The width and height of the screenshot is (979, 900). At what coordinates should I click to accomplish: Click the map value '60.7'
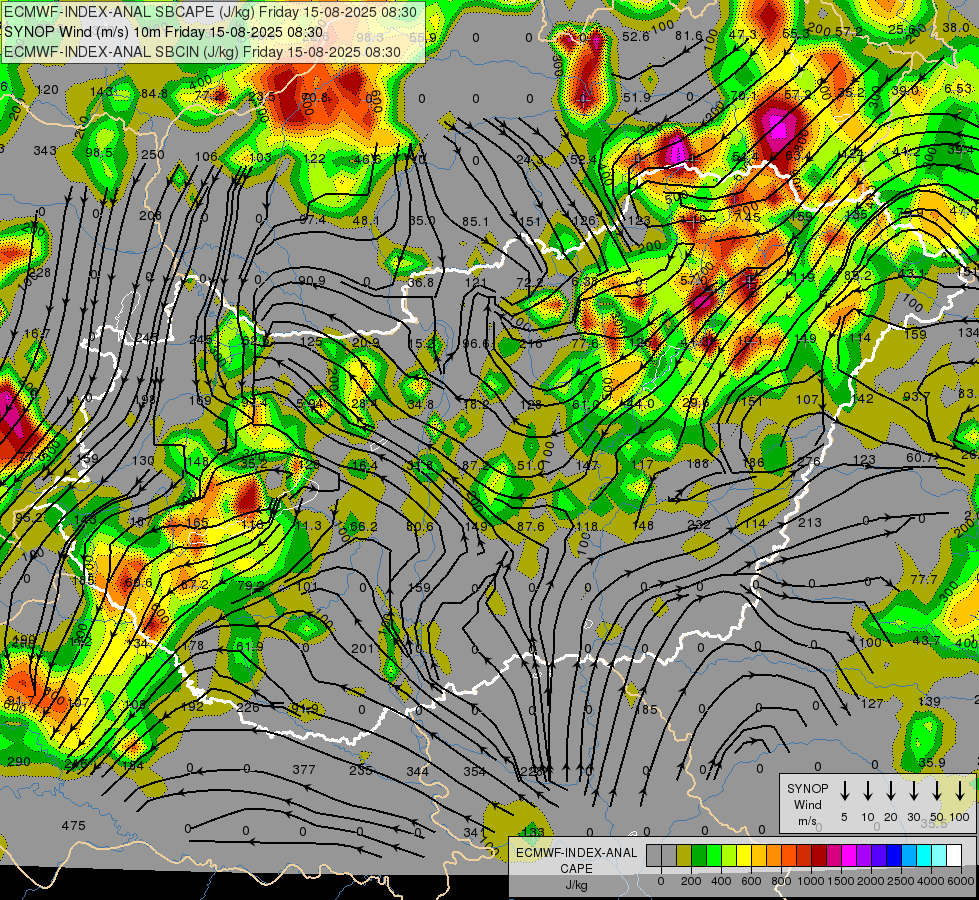pyautogui.click(x=920, y=458)
